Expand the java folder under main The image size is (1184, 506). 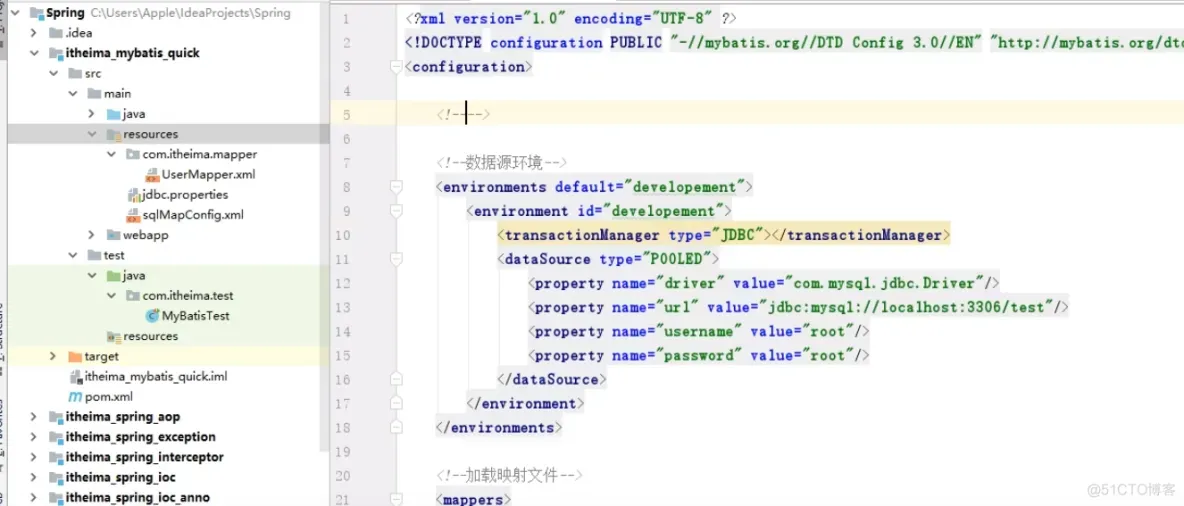[91, 113]
